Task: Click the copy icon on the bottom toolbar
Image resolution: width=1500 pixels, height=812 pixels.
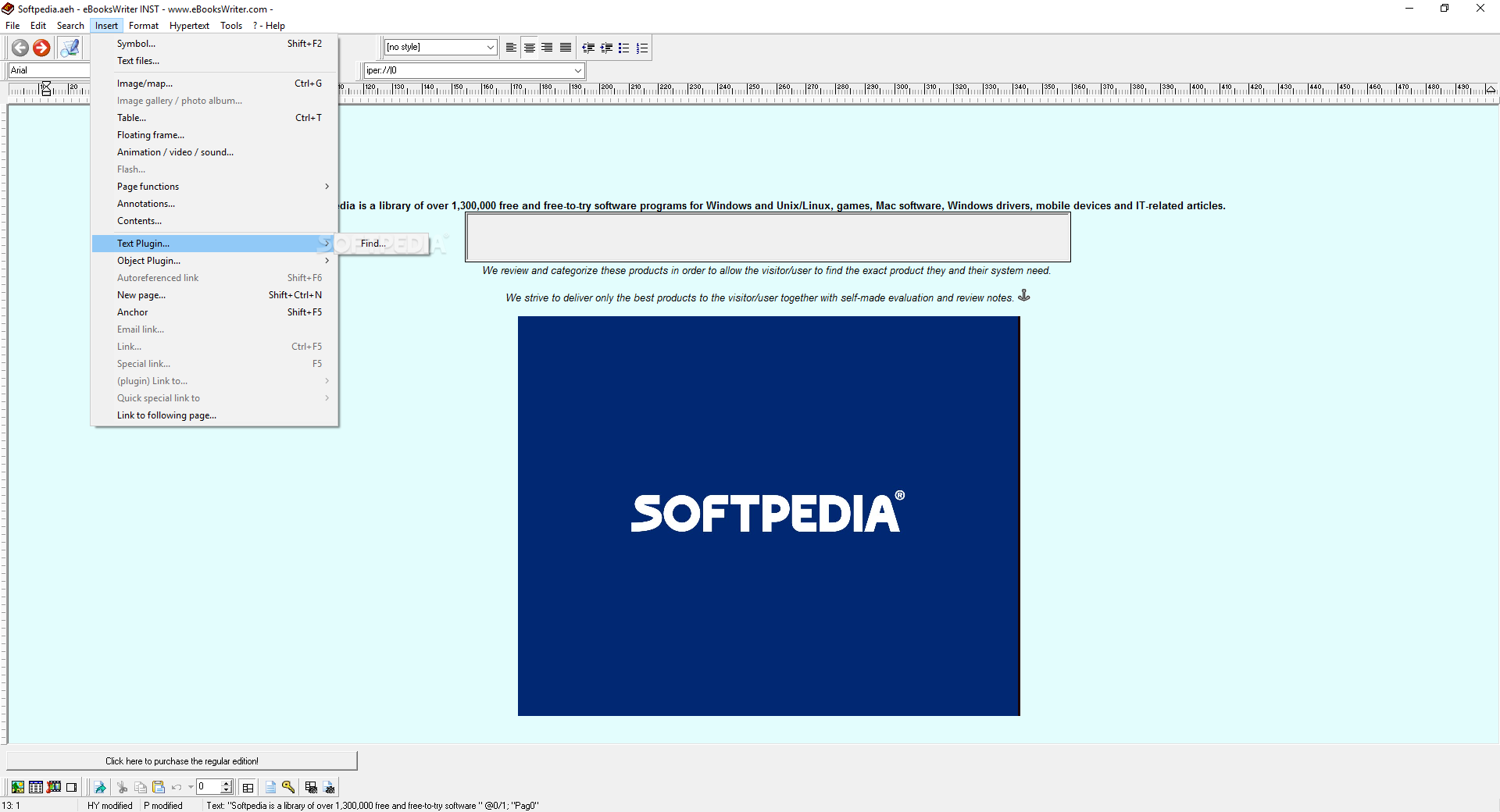Action: (141, 787)
